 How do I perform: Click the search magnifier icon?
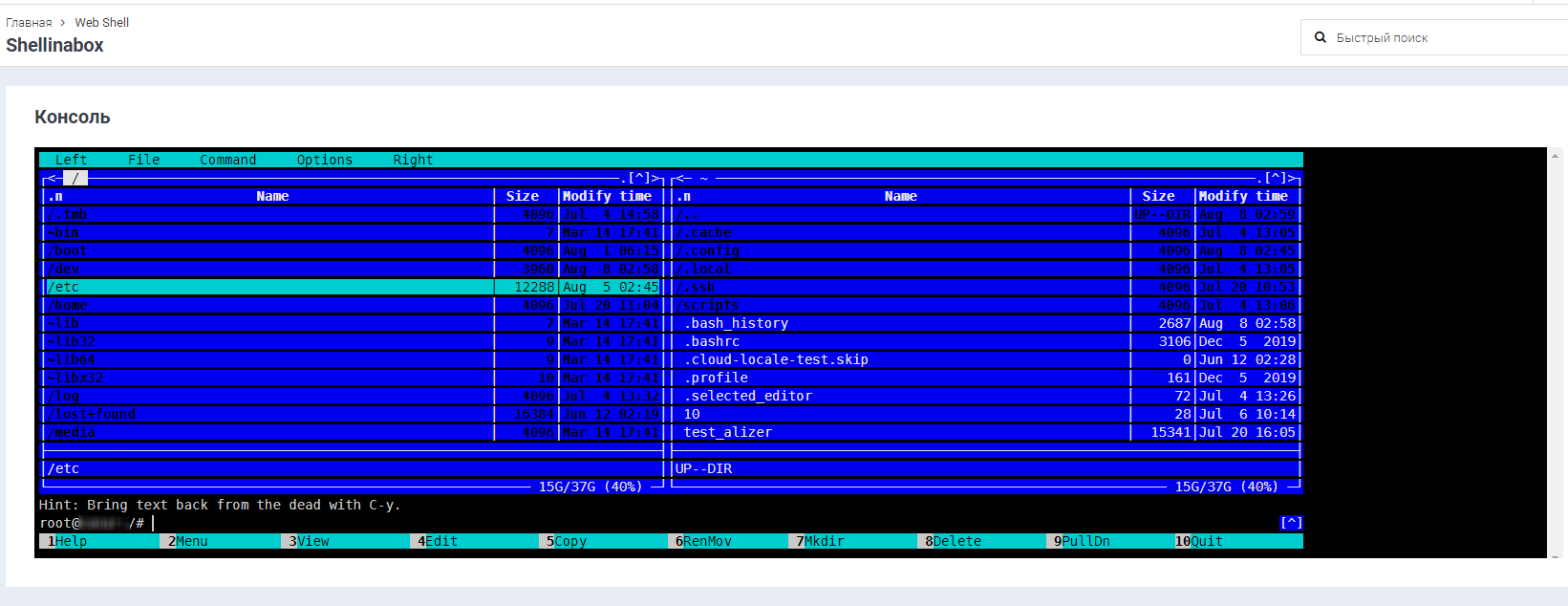point(1321,38)
